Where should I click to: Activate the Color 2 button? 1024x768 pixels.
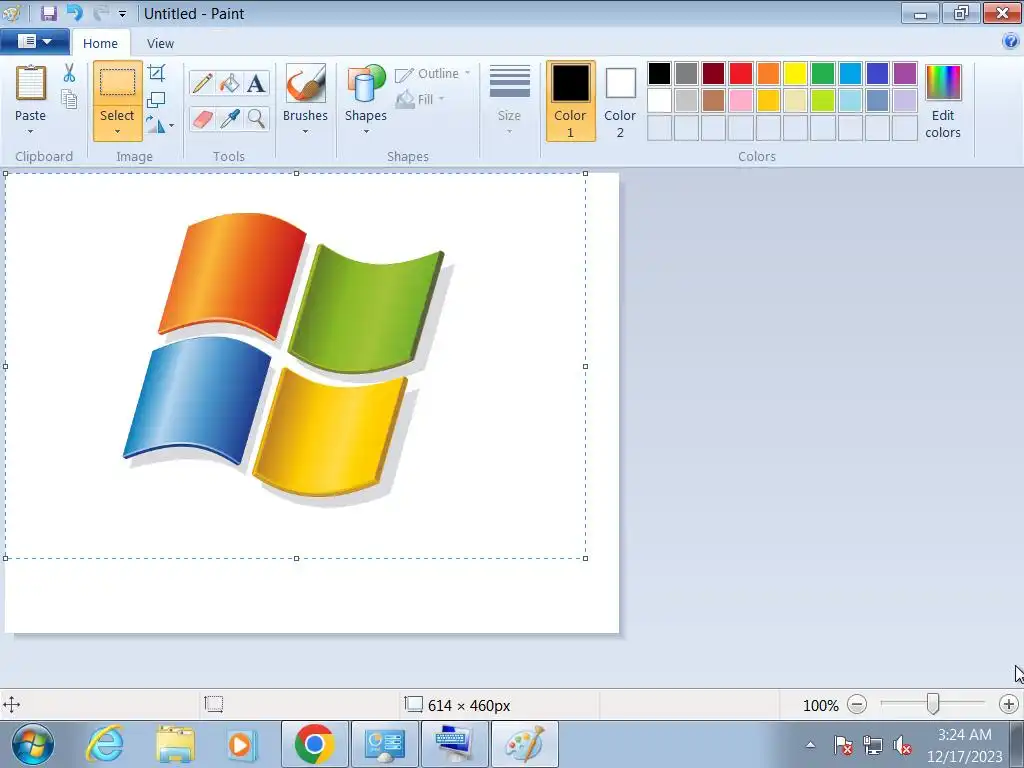click(x=620, y=101)
